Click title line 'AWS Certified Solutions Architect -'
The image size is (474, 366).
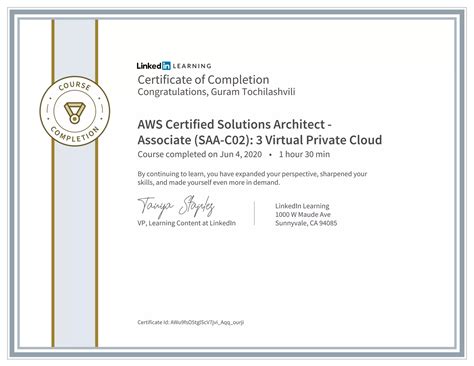[x=234, y=124]
